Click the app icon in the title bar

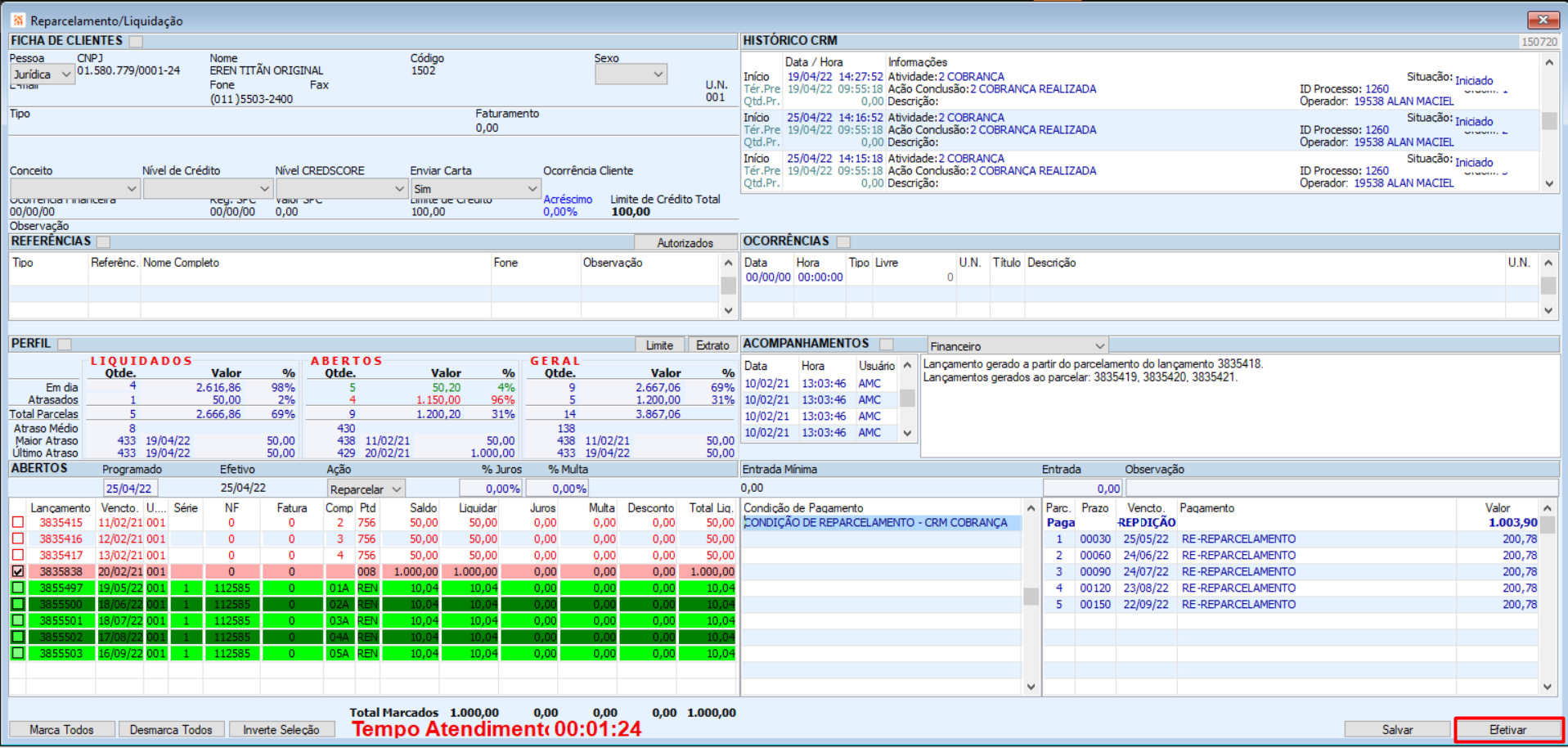[18, 20]
